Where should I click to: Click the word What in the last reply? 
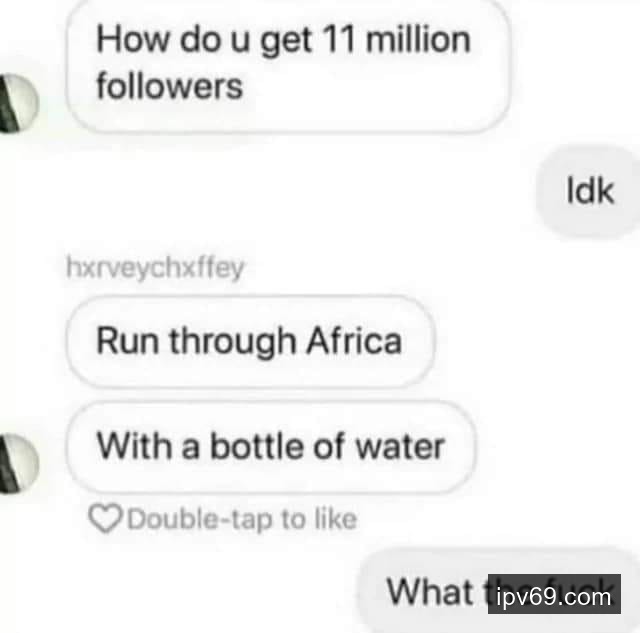tap(429, 591)
